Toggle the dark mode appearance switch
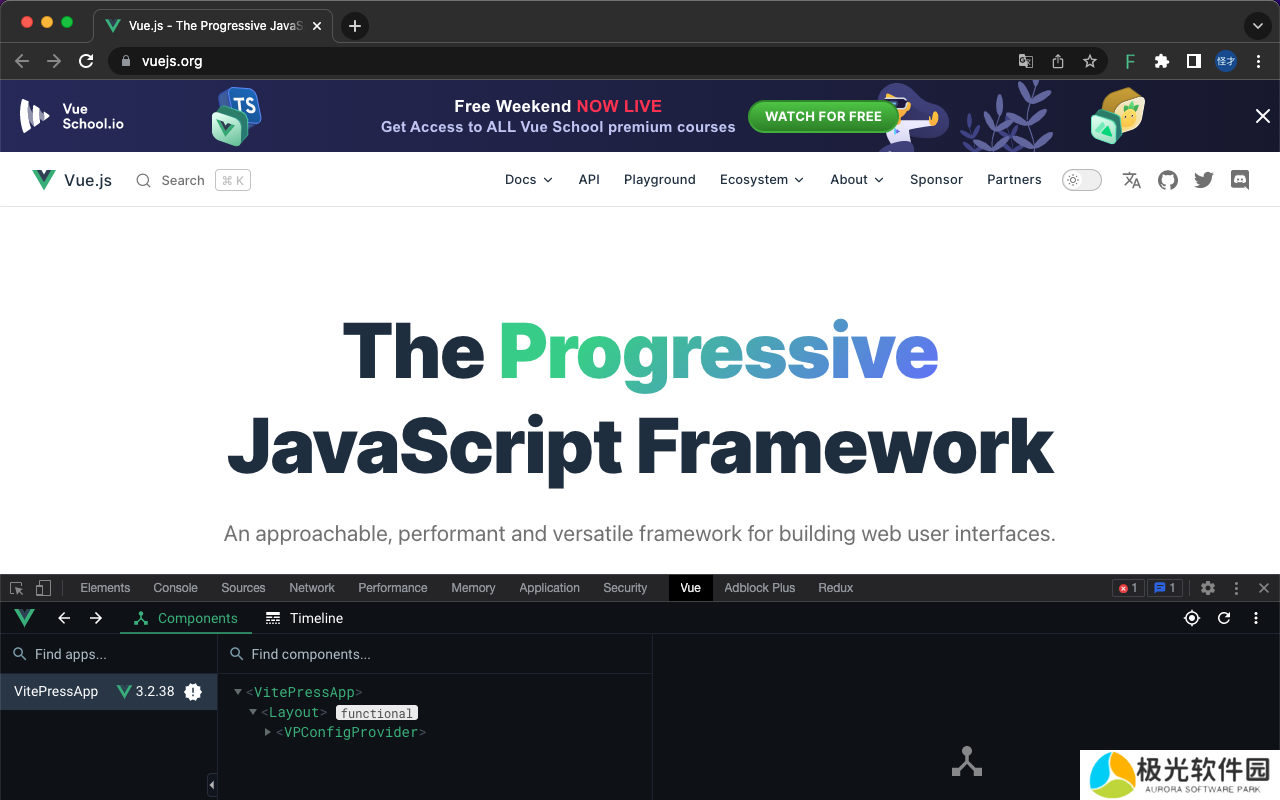The height and width of the screenshot is (800, 1280). click(1081, 180)
